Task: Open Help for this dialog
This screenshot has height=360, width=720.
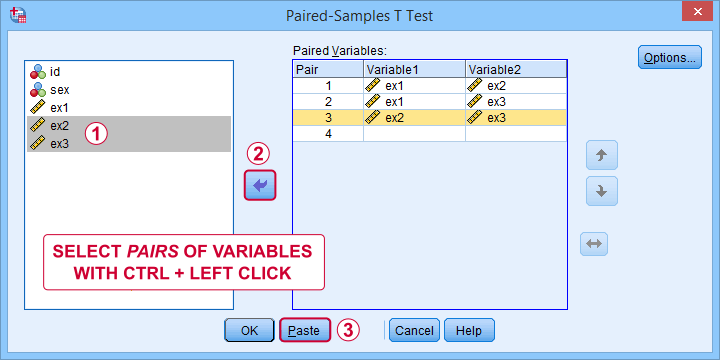Action: click(x=469, y=331)
